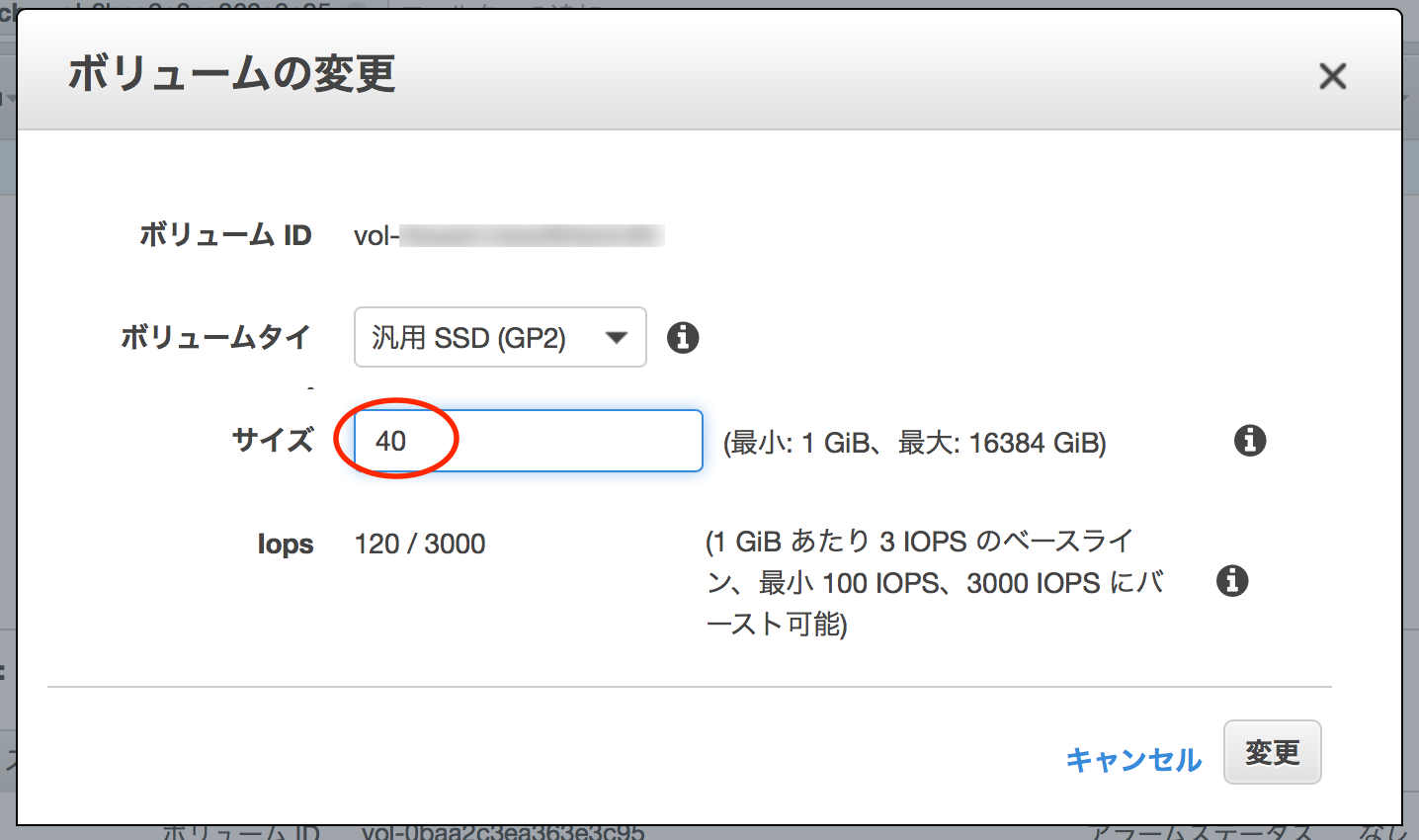This screenshot has width=1419, height=840.
Task: Click the info icon next to the size limit text
Action: (x=1248, y=441)
